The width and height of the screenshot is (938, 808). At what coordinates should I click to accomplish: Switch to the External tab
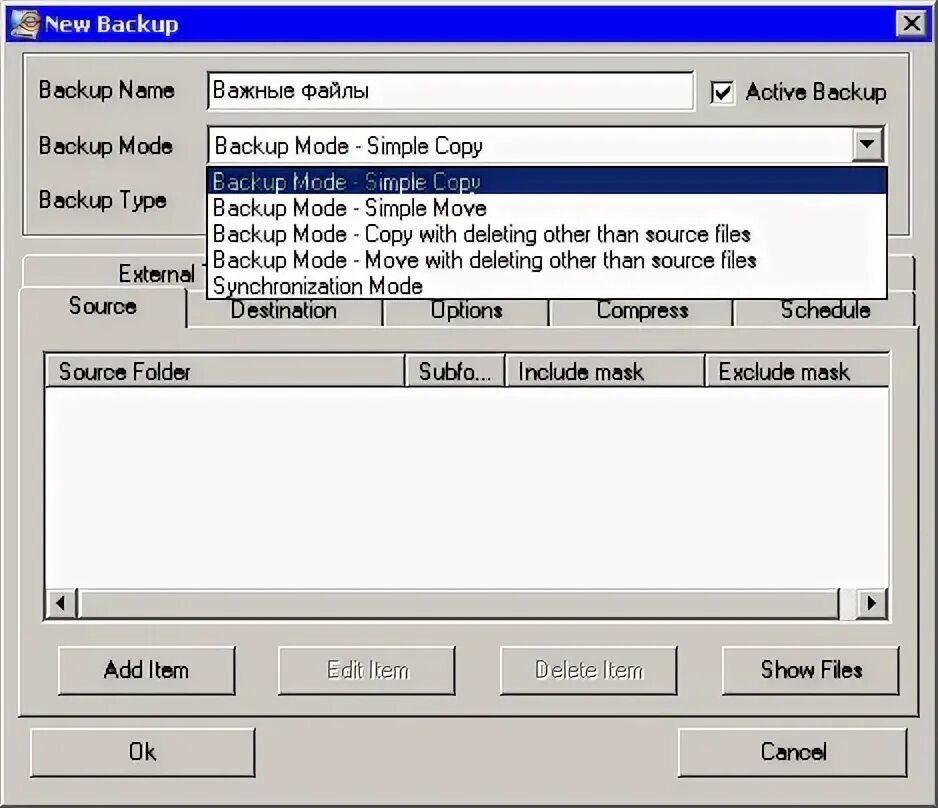point(114,273)
